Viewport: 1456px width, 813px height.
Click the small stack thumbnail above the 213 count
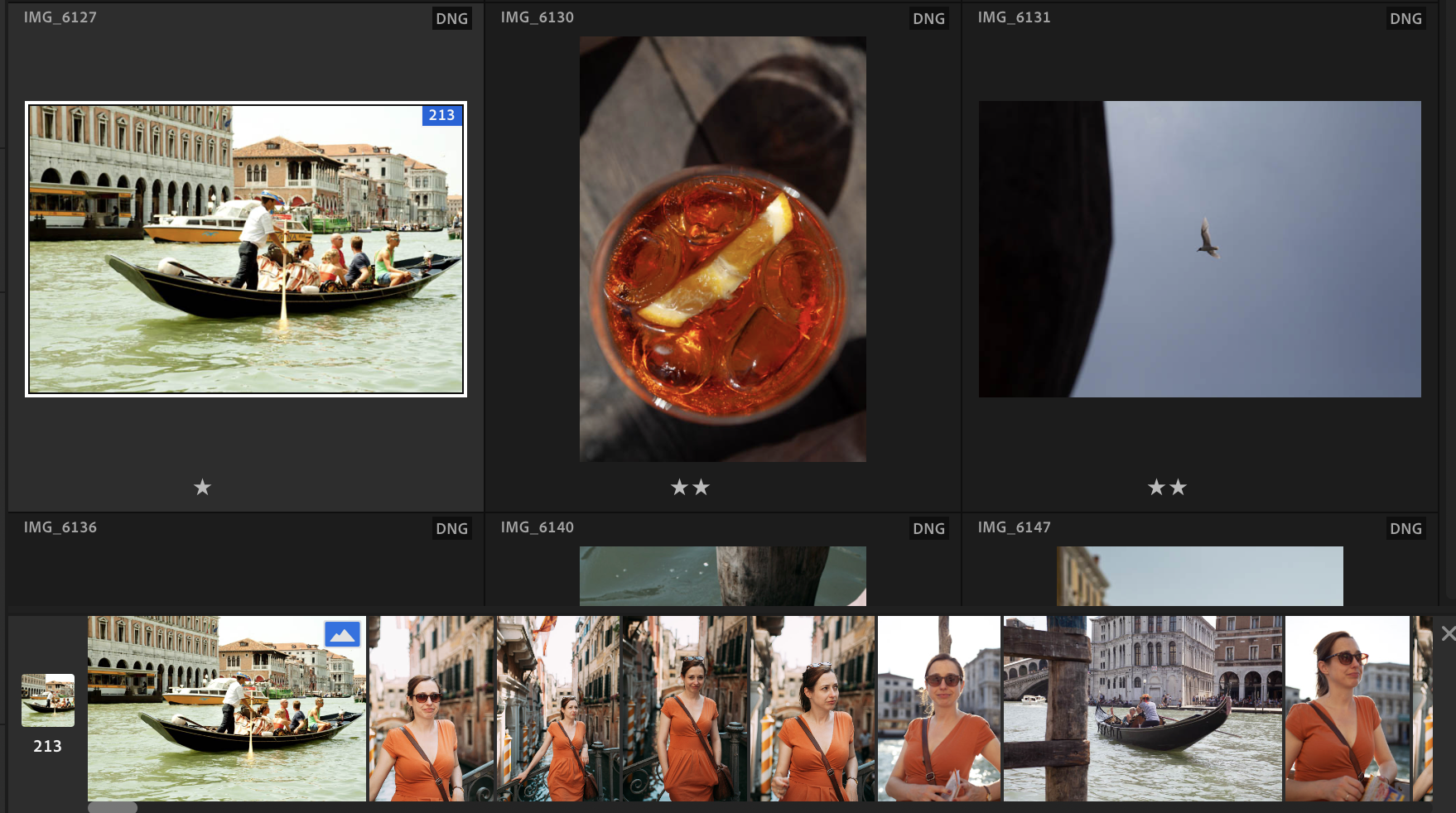(x=48, y=700)
